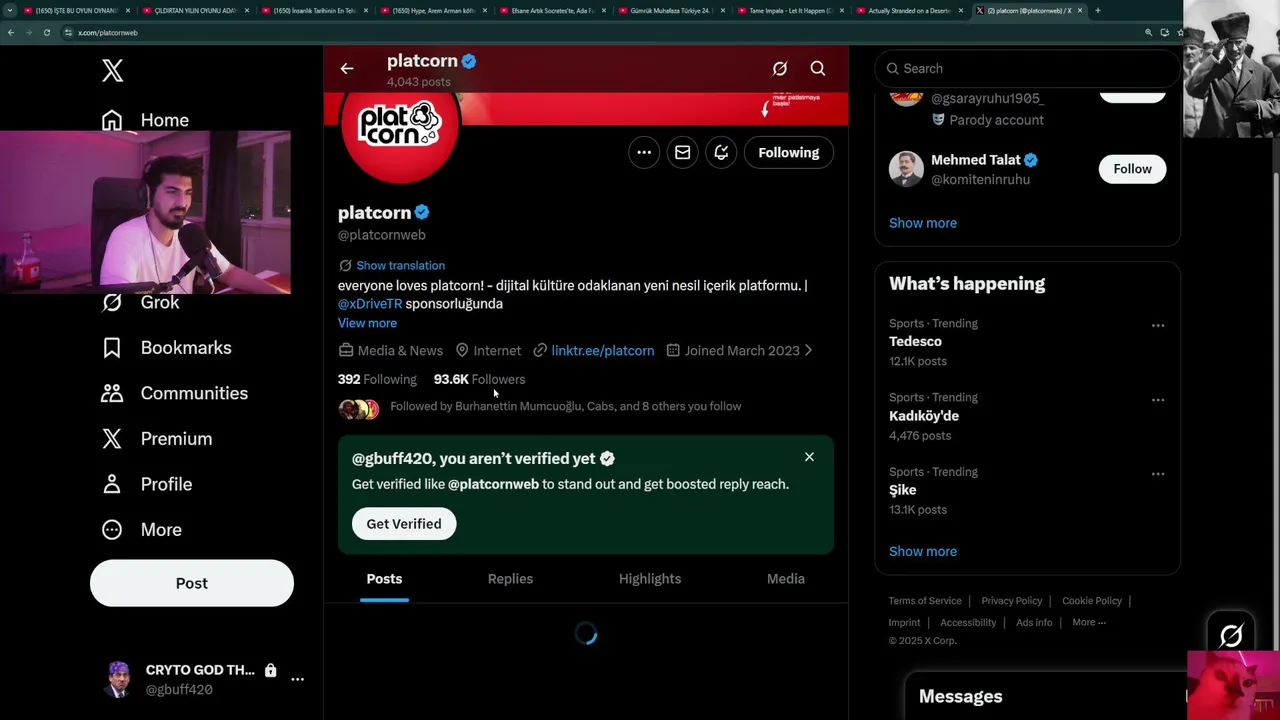This screenshot has width=1280, height=720.
Task: Open the 392 Following list
Action: 377,379
